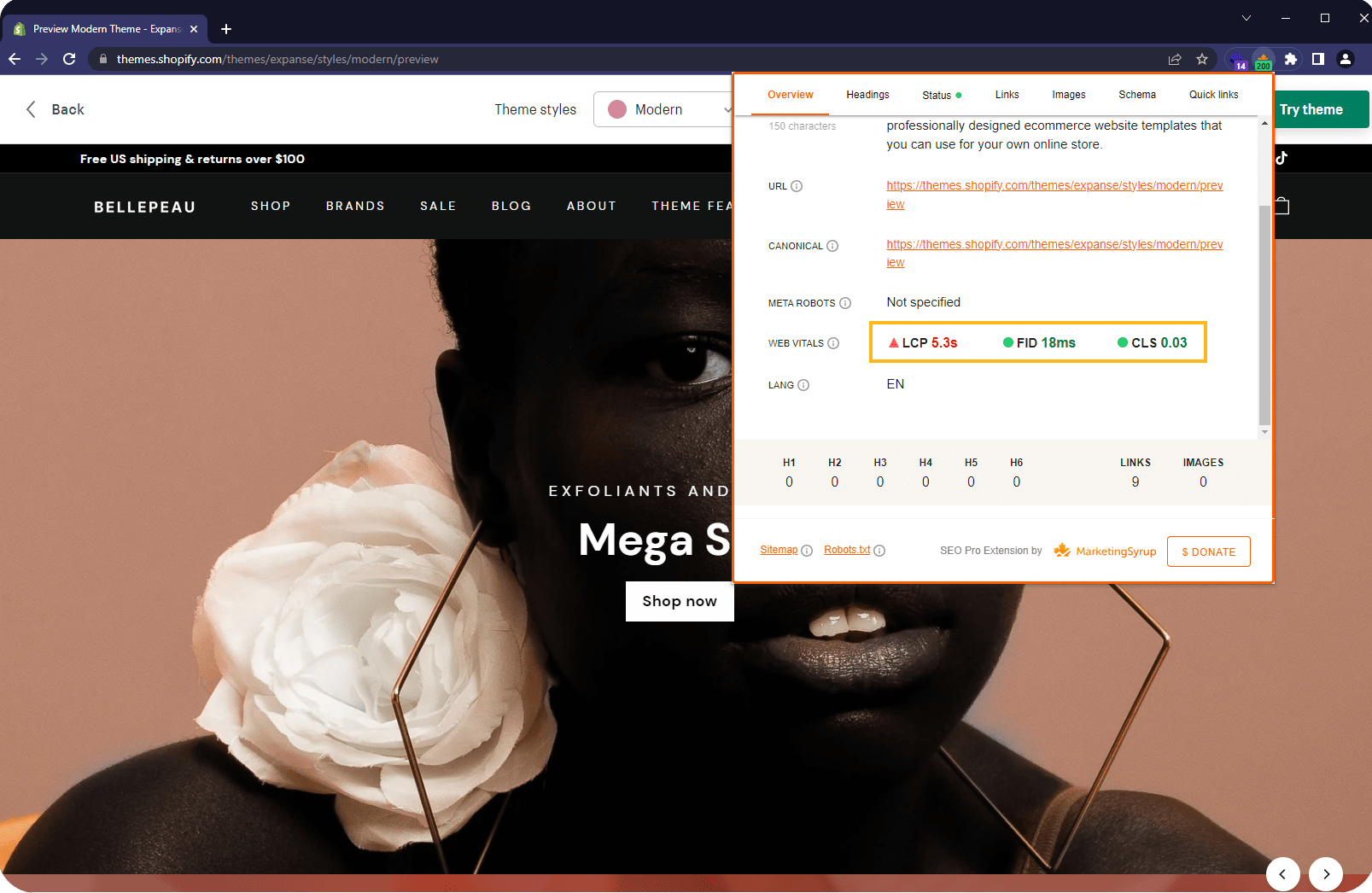
Task: Click the DONATE button
Action: click(x=1209, y=552)
